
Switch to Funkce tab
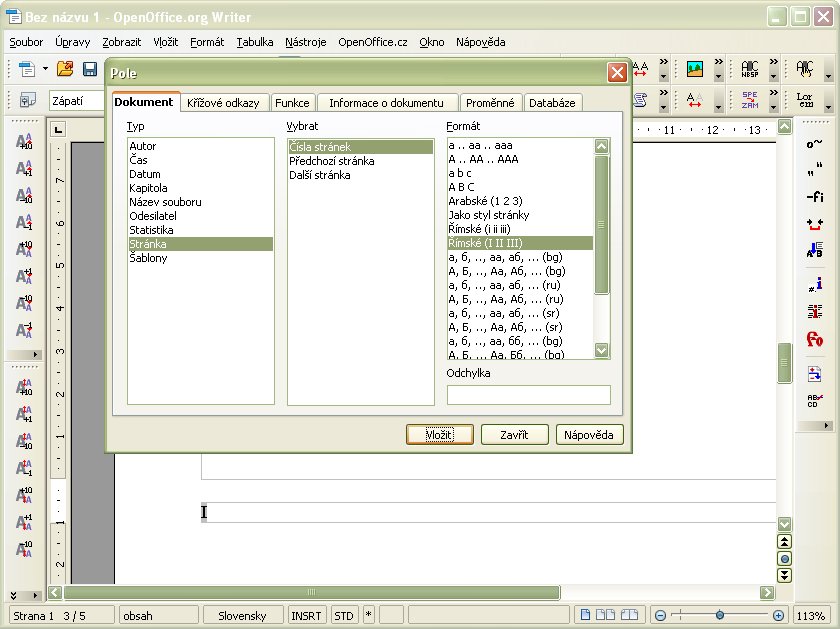click(x=292, y=103)
